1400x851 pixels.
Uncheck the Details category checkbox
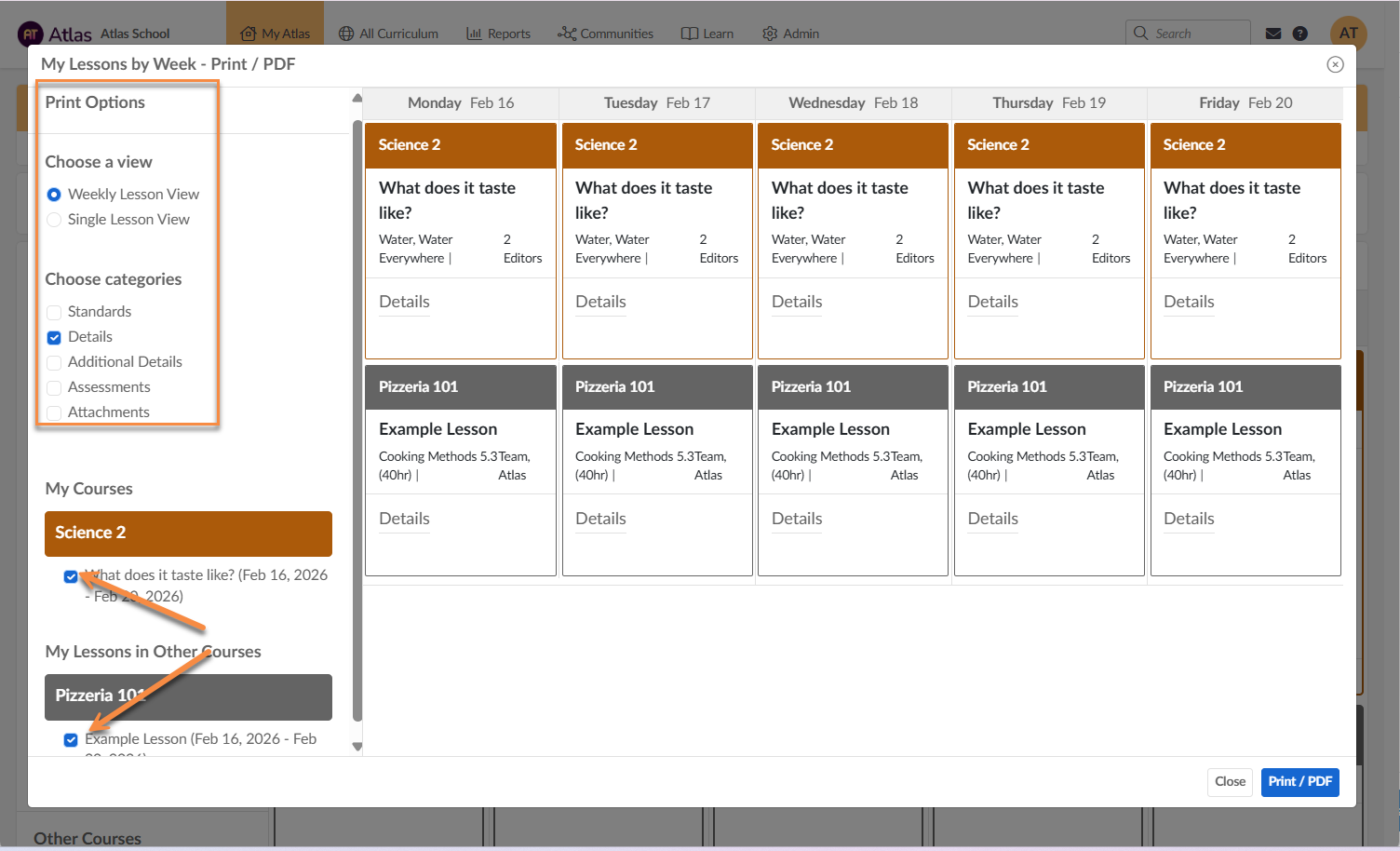[54, 337]
